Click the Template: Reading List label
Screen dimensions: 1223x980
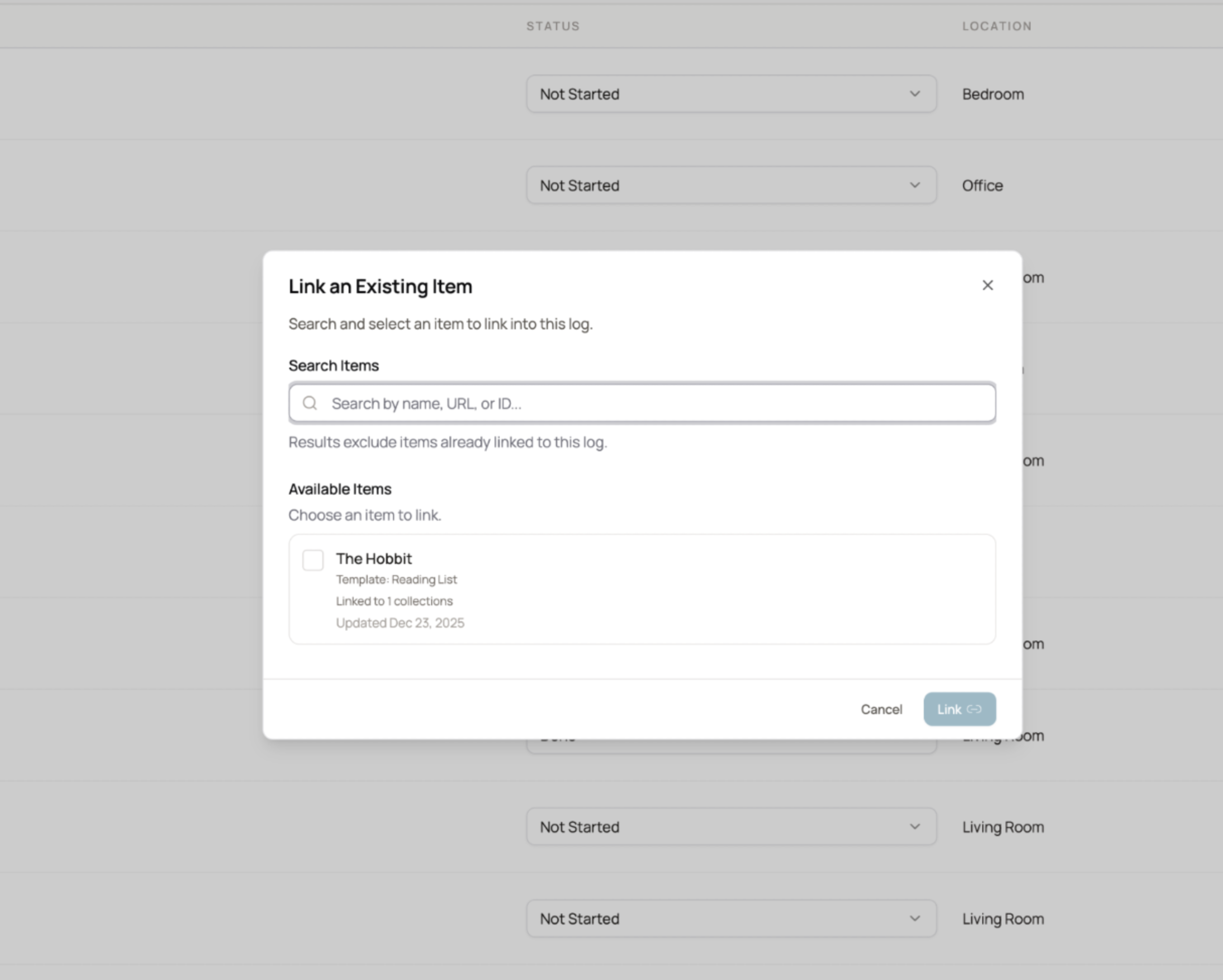396,579
